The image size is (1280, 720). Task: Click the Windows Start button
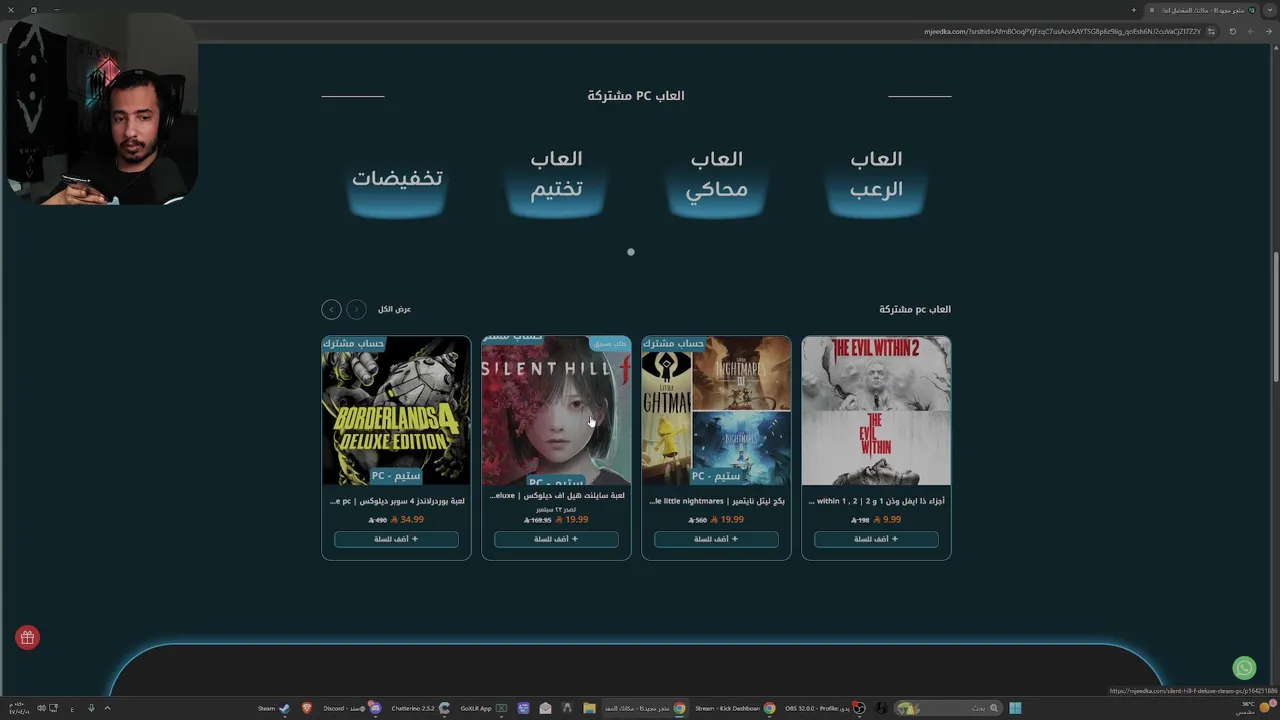tap(1015, 708)
